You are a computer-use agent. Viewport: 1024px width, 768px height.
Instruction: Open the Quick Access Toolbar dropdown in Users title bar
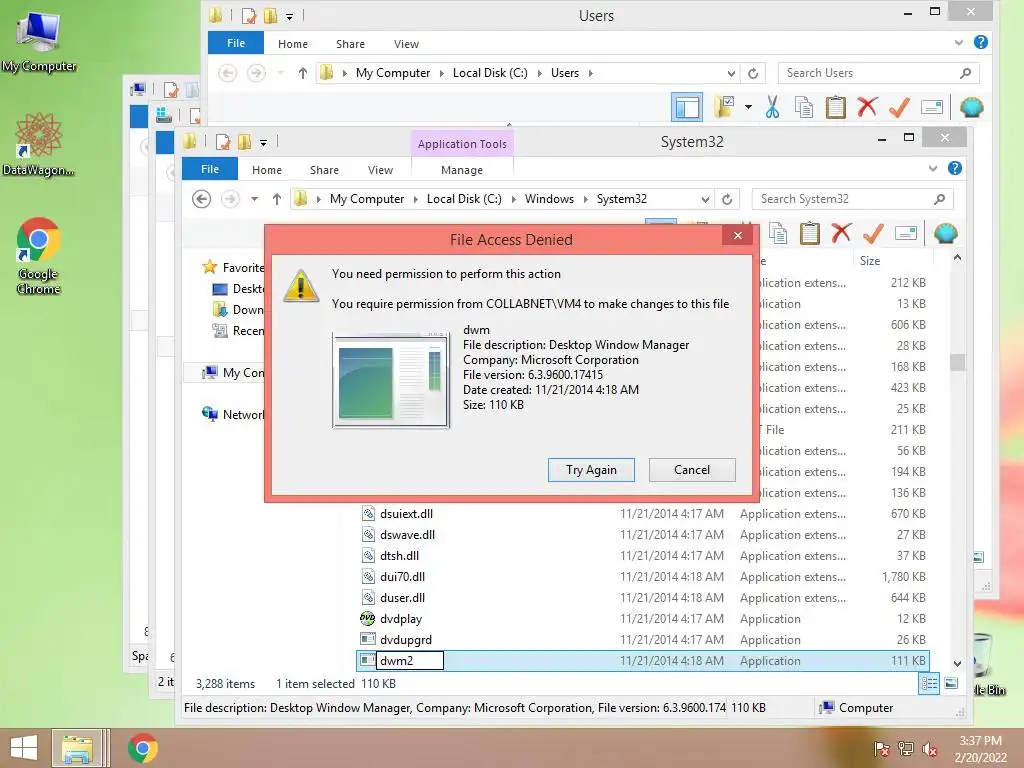point(289,16)
